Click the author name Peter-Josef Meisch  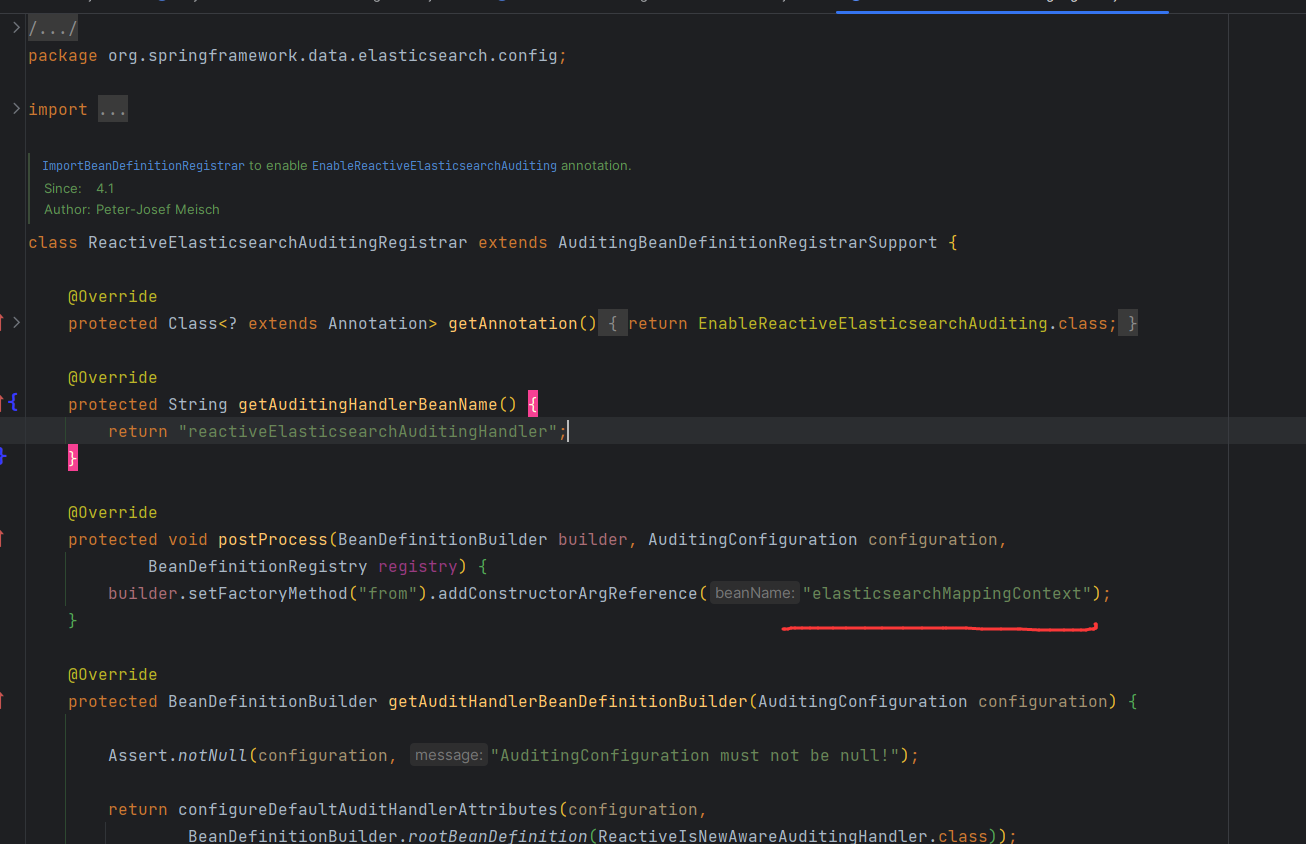(x=157, y=209)
